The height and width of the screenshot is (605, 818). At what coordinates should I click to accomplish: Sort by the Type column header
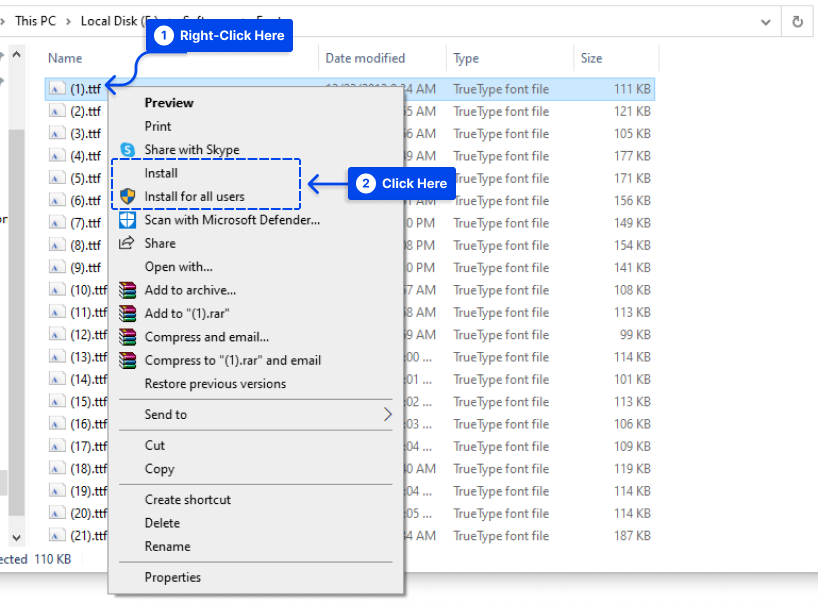point(466,58)
